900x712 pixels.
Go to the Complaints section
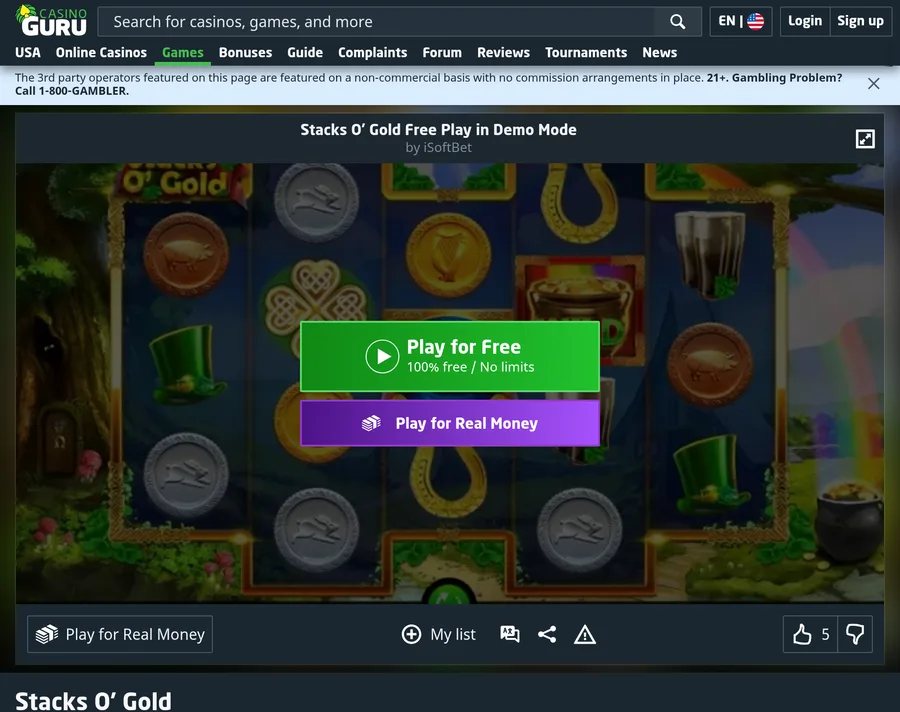click(x=373, y=53)
